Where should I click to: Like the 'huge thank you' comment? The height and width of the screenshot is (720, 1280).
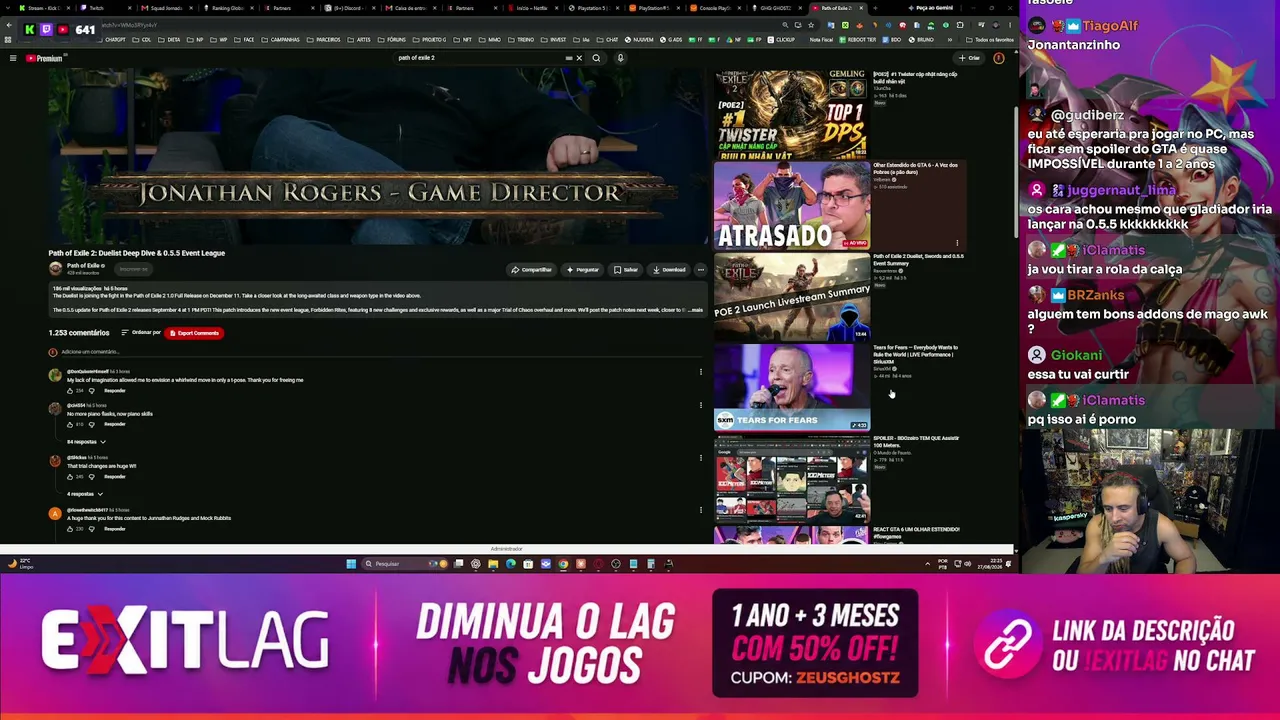[x=70, y=528]
